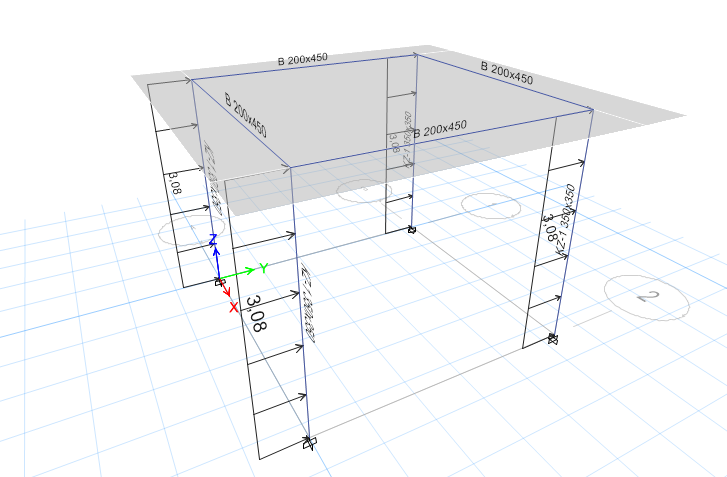Select the dark KZ-1 350x350 column label

[x=566, y=219]
